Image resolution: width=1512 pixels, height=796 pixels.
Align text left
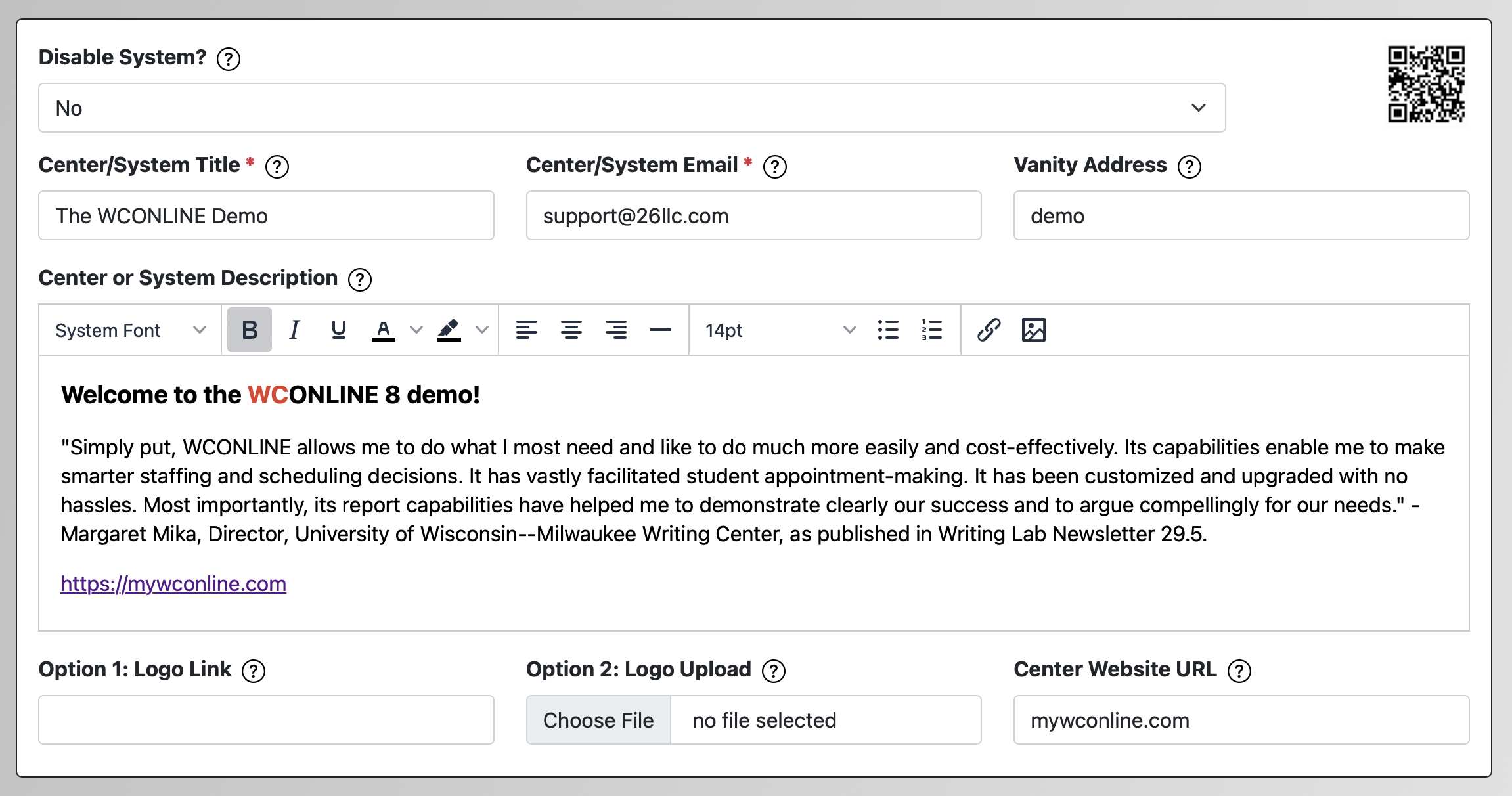pyautogui.click(x=526, y=330)
